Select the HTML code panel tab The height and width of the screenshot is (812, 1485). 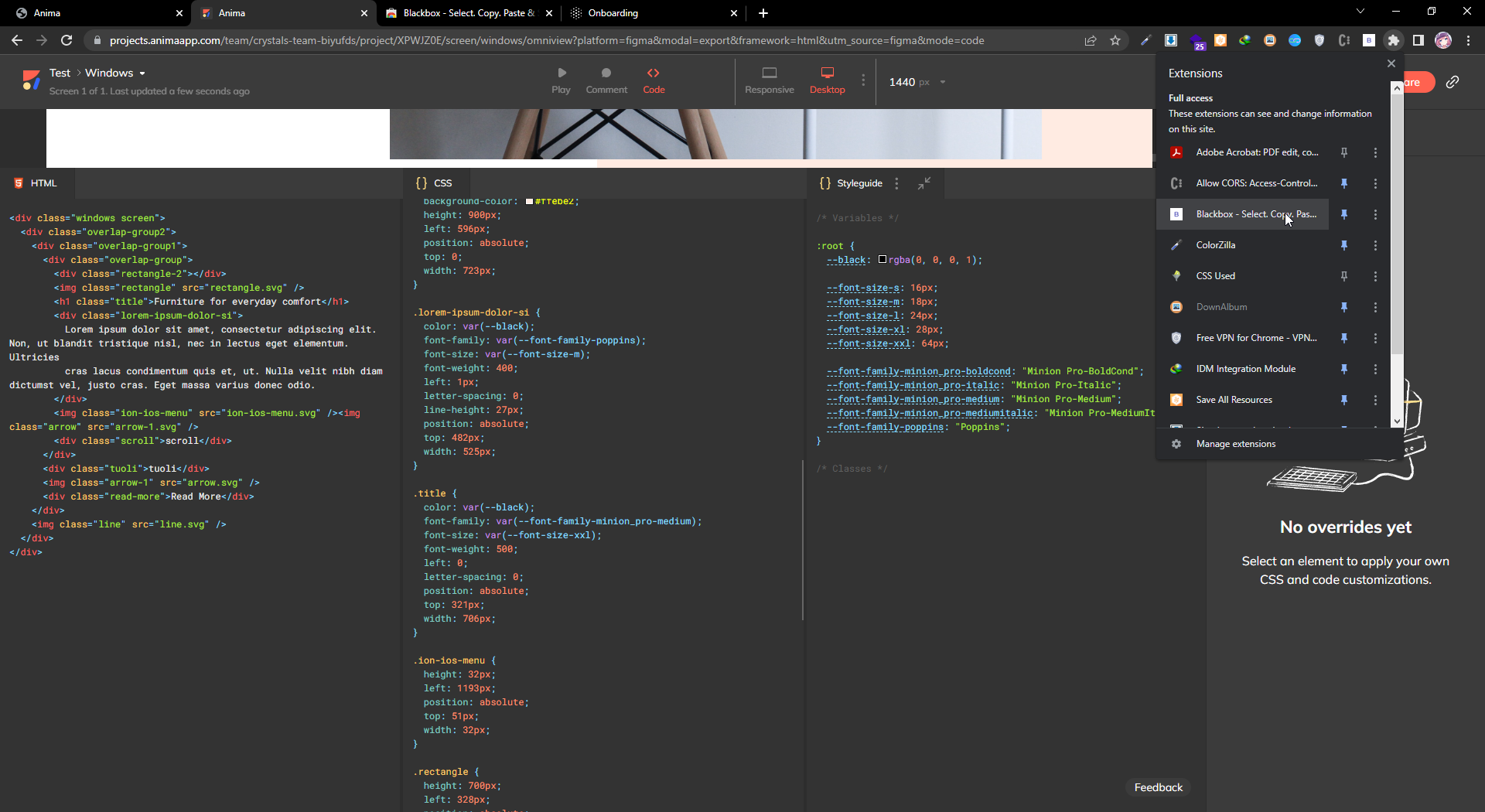click(x=36, y=183)
